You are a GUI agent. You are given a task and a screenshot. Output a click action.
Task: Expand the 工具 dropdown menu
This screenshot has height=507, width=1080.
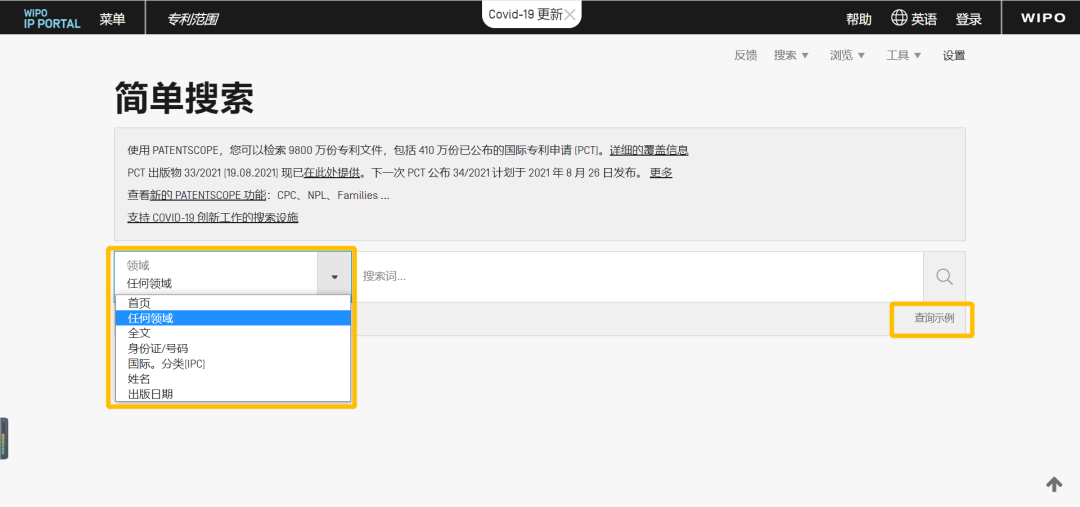pos(904,56)
